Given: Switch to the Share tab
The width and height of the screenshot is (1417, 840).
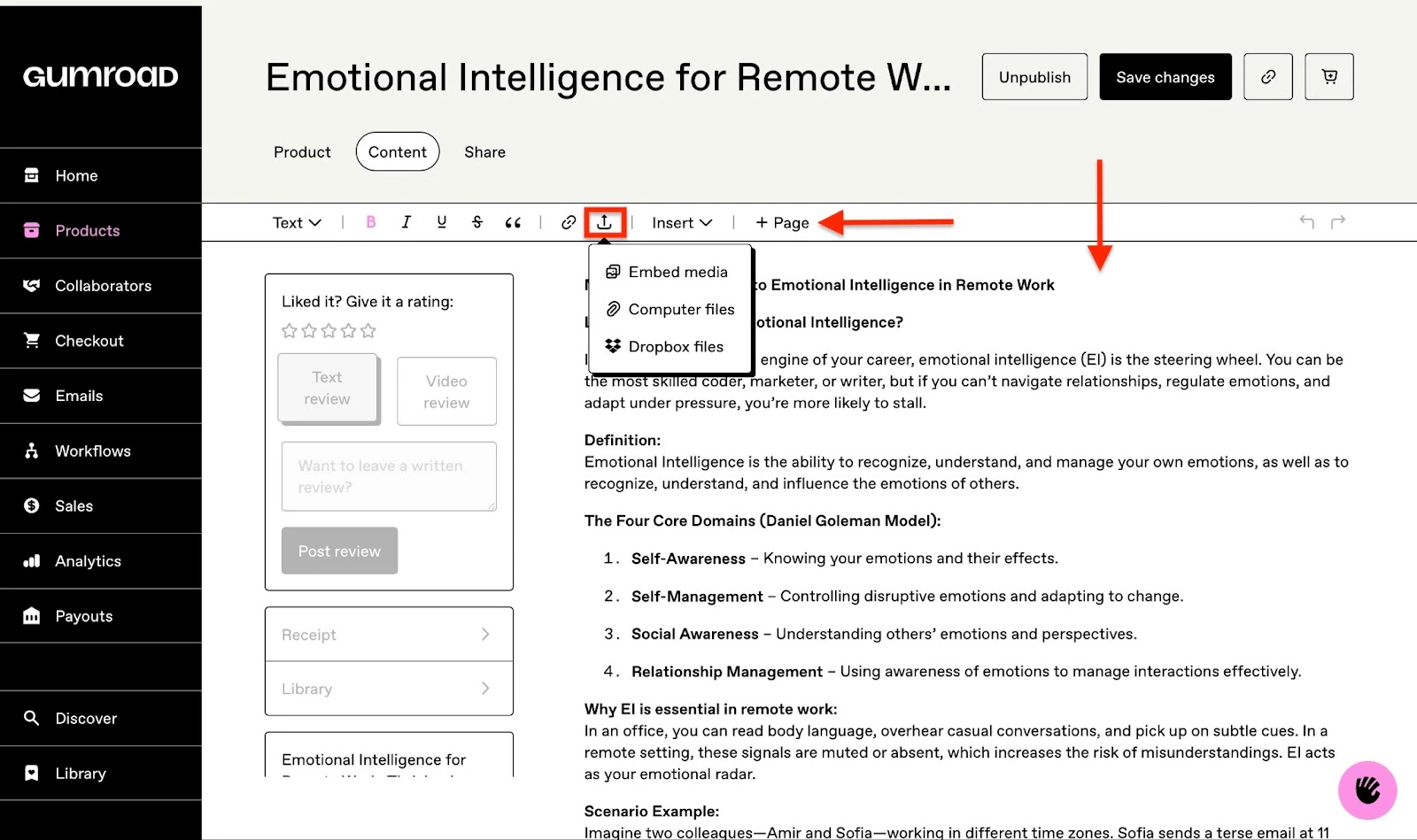Looking at the screenshot, I should click(x=485, y=152).
